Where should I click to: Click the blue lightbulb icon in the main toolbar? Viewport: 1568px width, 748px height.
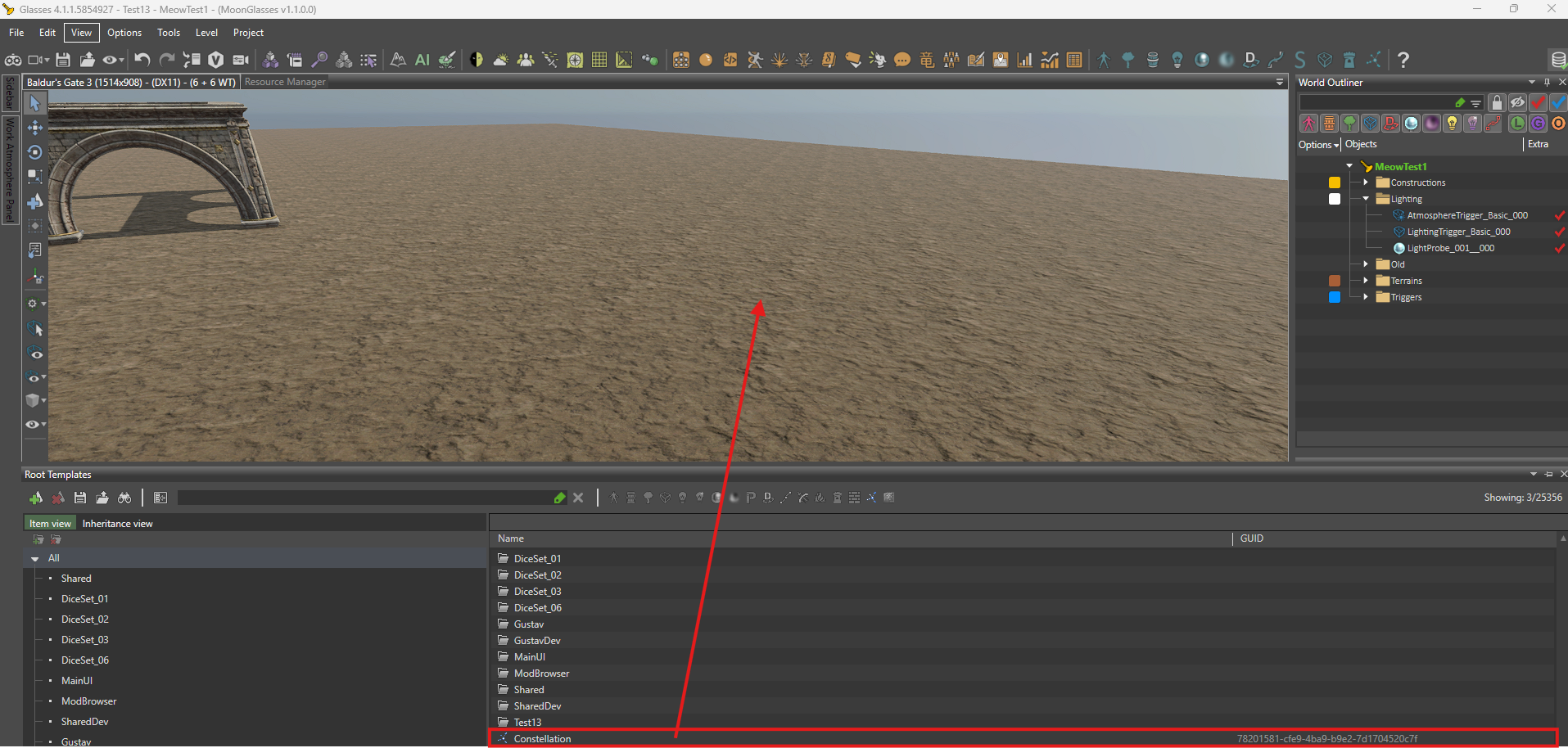pyautogui.click(x=1177, y=60)
